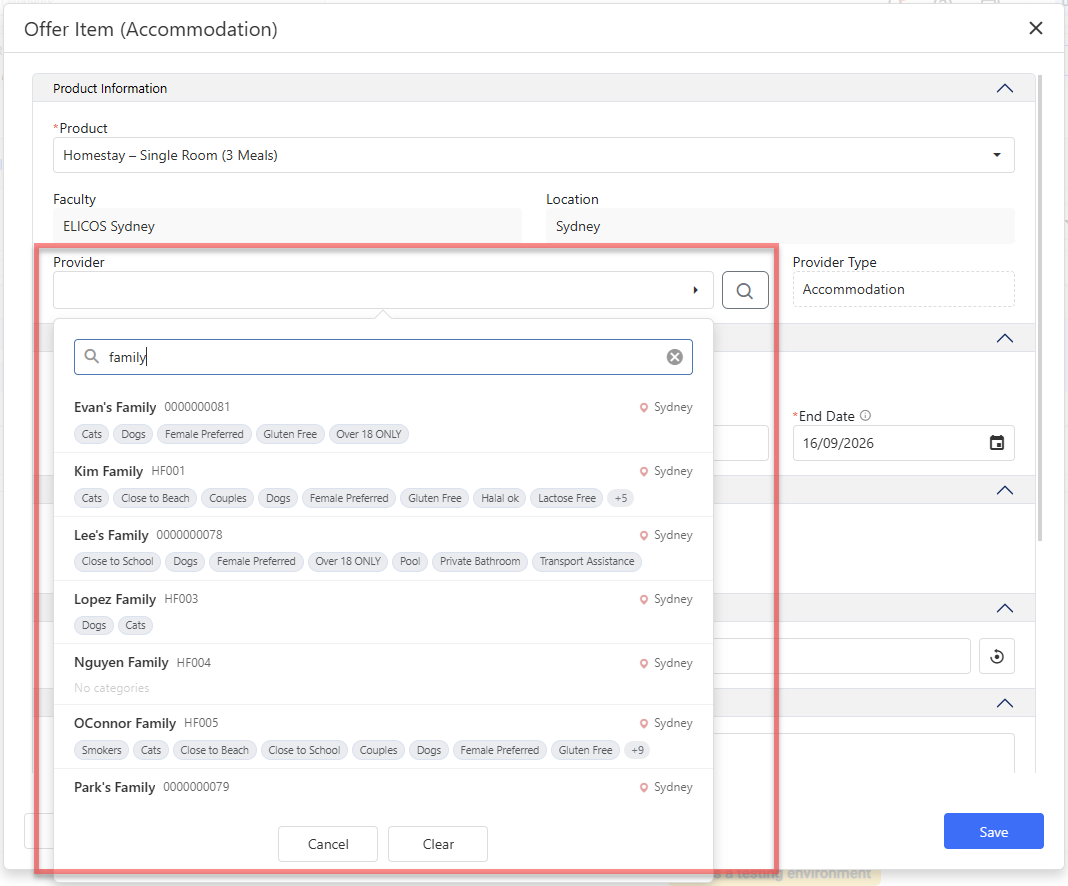Collapse the Product Information section
Image resolution: width=1068 pixels, height=886 pixels.
pyautogui.click(x=1005, y=89)
